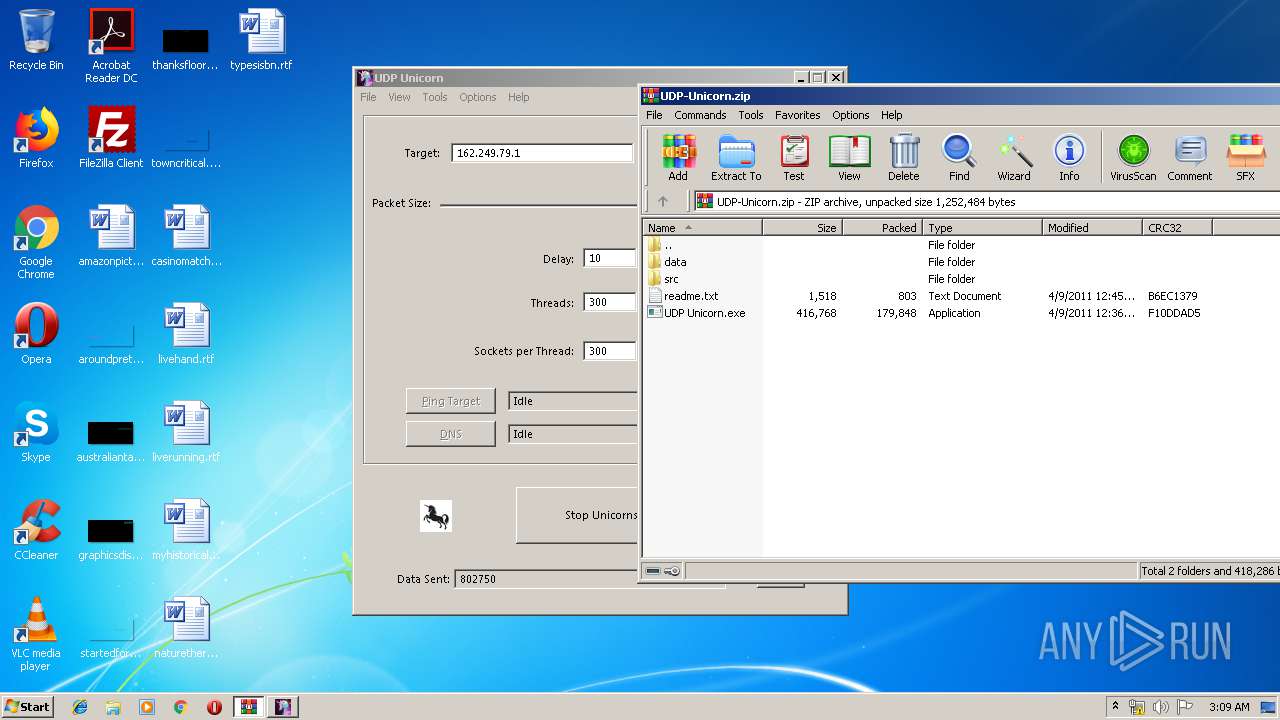This screenshot has height=720, width=1280.
Task: Sort by the Type column header
Action: [x=982, y=228]
